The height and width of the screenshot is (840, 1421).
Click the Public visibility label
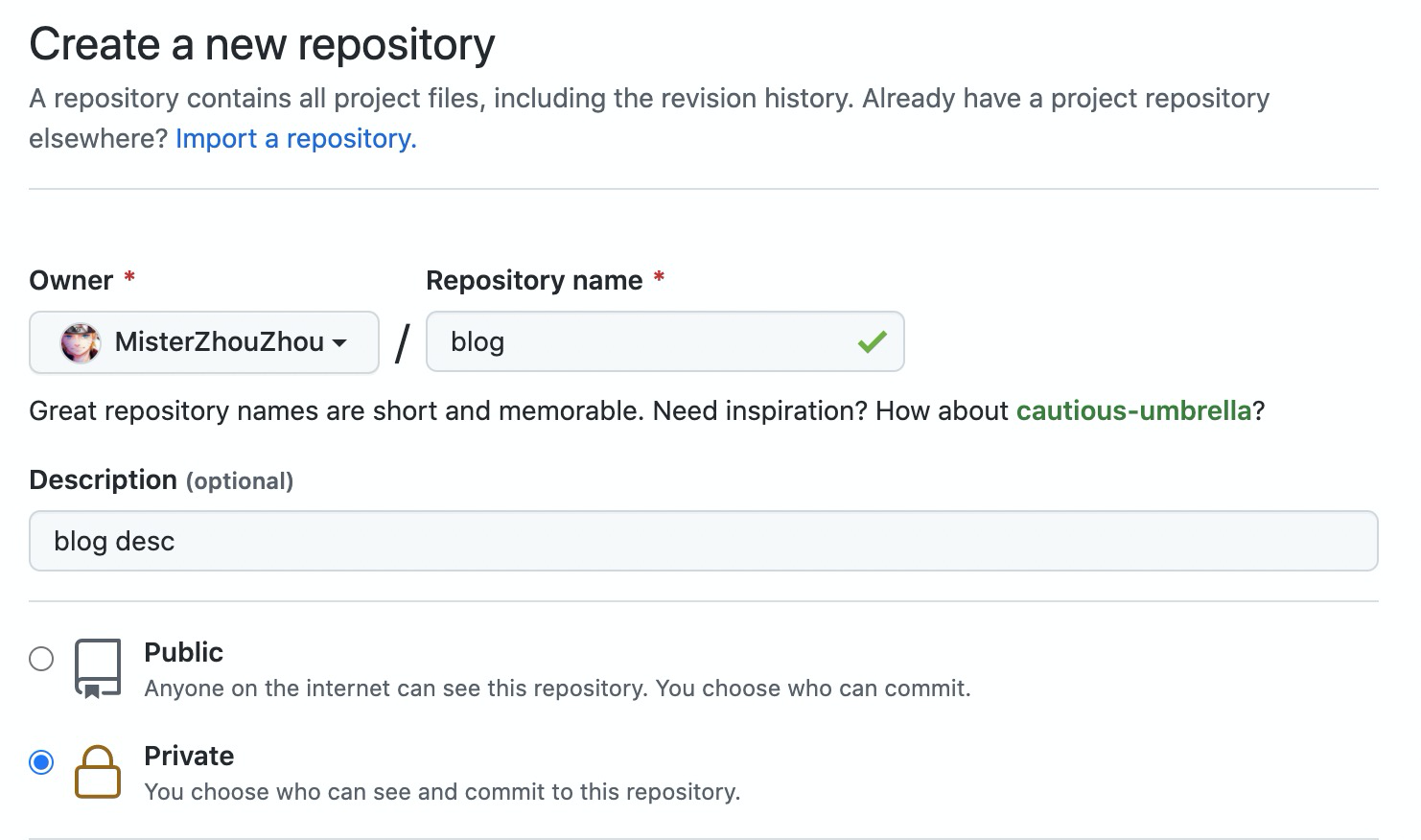[x=183, y=653]
